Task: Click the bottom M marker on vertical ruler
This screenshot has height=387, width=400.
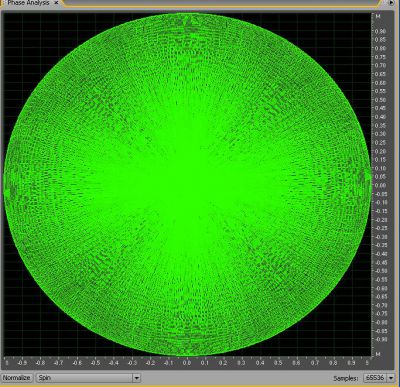Action: (378, 354)
